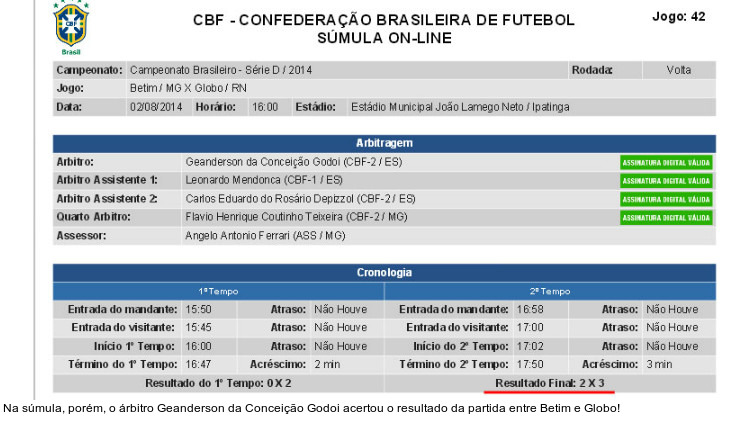Click Arbitro Assistente 2's green signature badge
The width and height of the screenshot is (730, 424).
click(x=666, y=199)
